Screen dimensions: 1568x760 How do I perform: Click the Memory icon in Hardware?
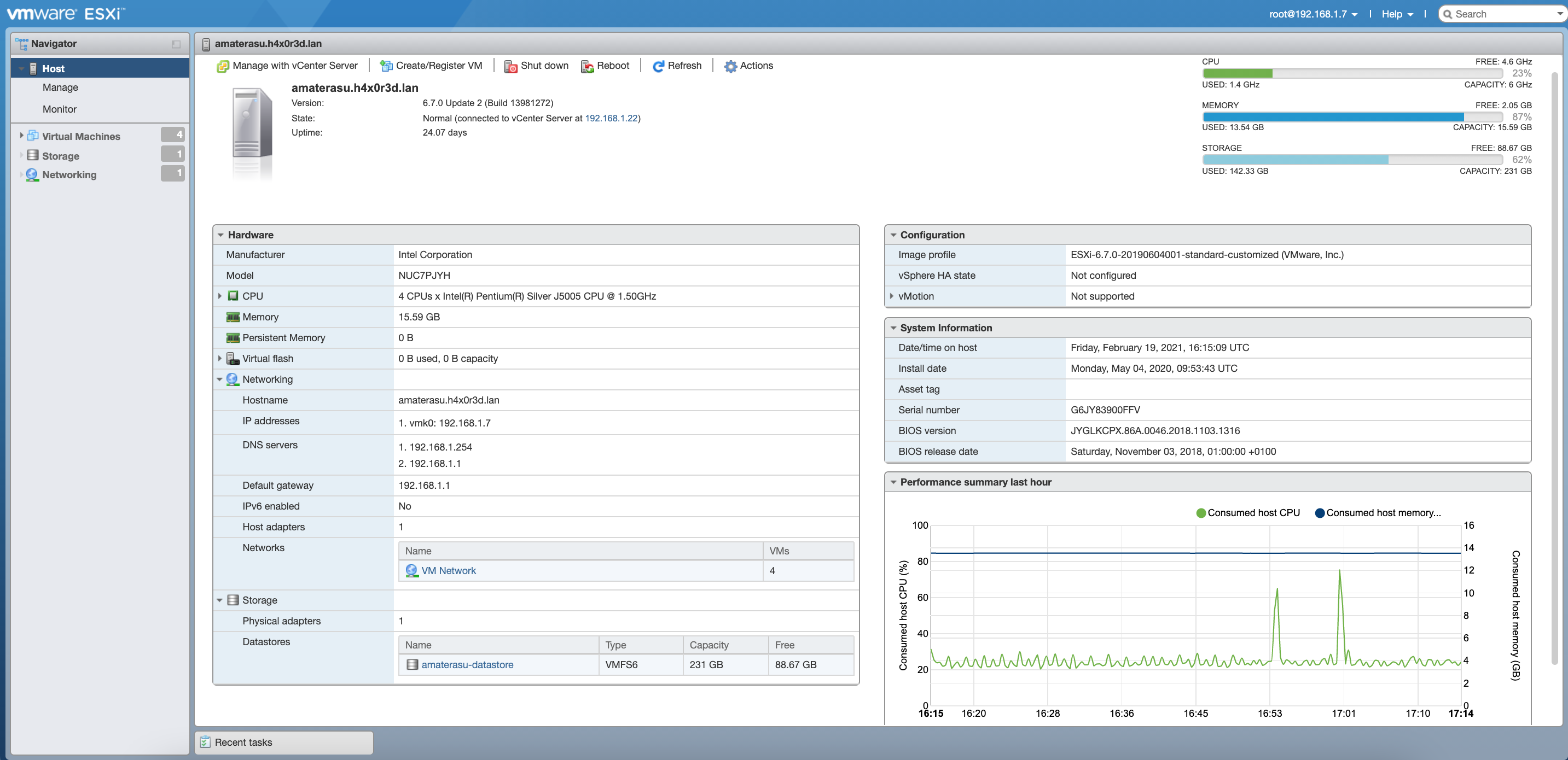[x=233, y=317]
